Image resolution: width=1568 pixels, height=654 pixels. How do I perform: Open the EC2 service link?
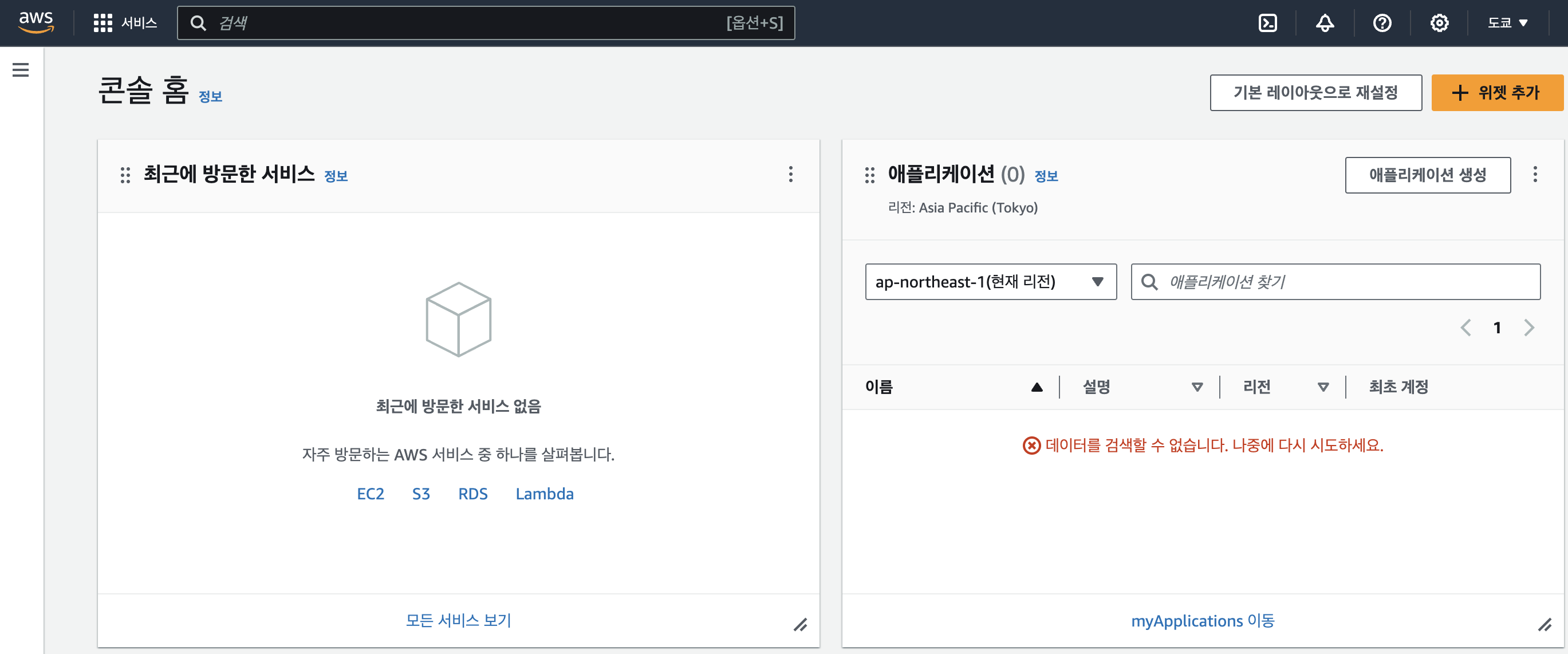point(370,494)
